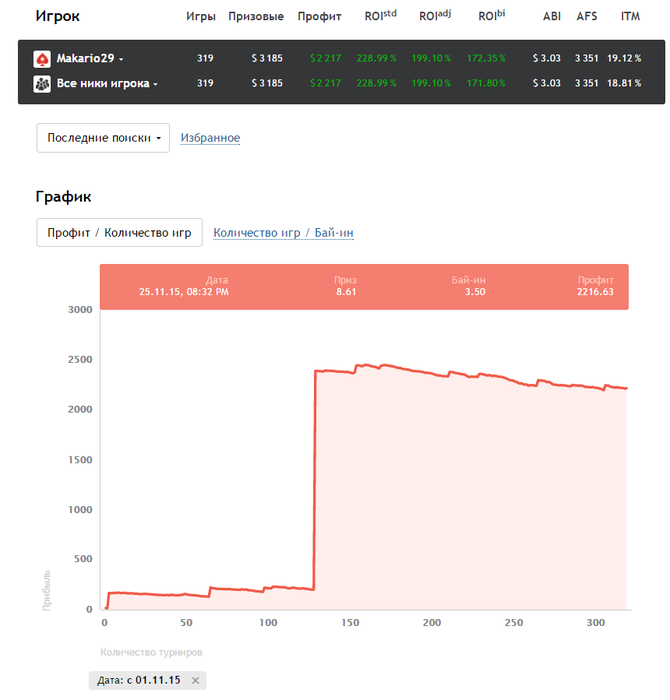Image resolution: width=670 pixels, height=700 pixels.
Task: Select the 'Профит / Количество игр' tab
Action: coord(119,233)
